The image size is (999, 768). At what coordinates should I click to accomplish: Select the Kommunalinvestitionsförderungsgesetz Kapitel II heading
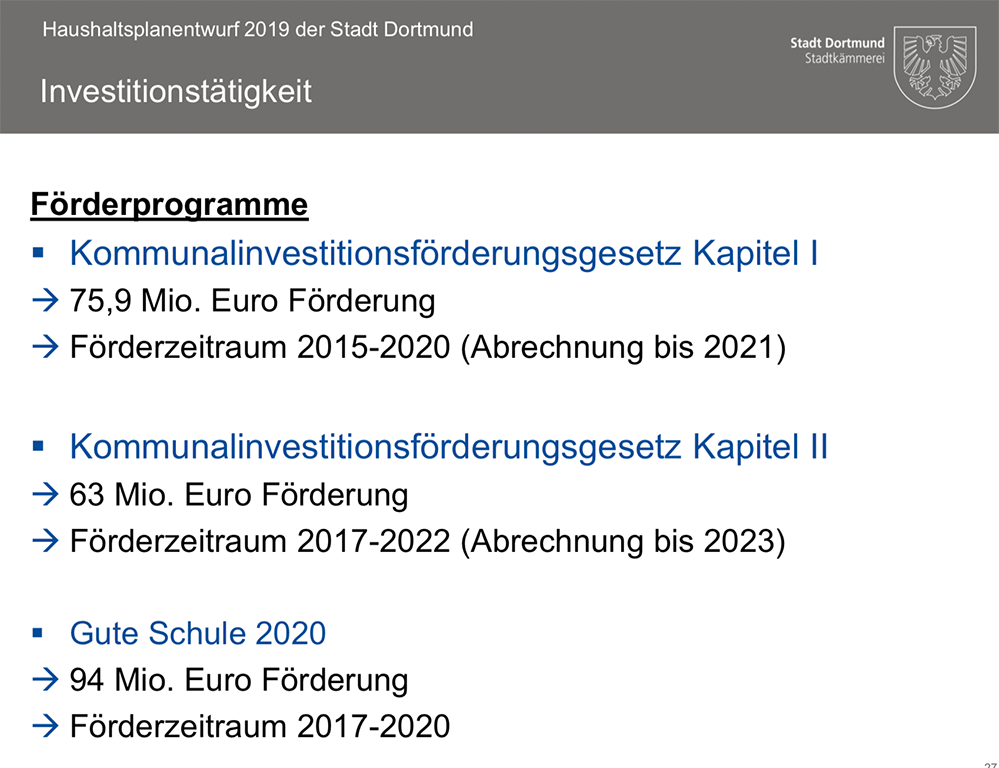[448, 446]
